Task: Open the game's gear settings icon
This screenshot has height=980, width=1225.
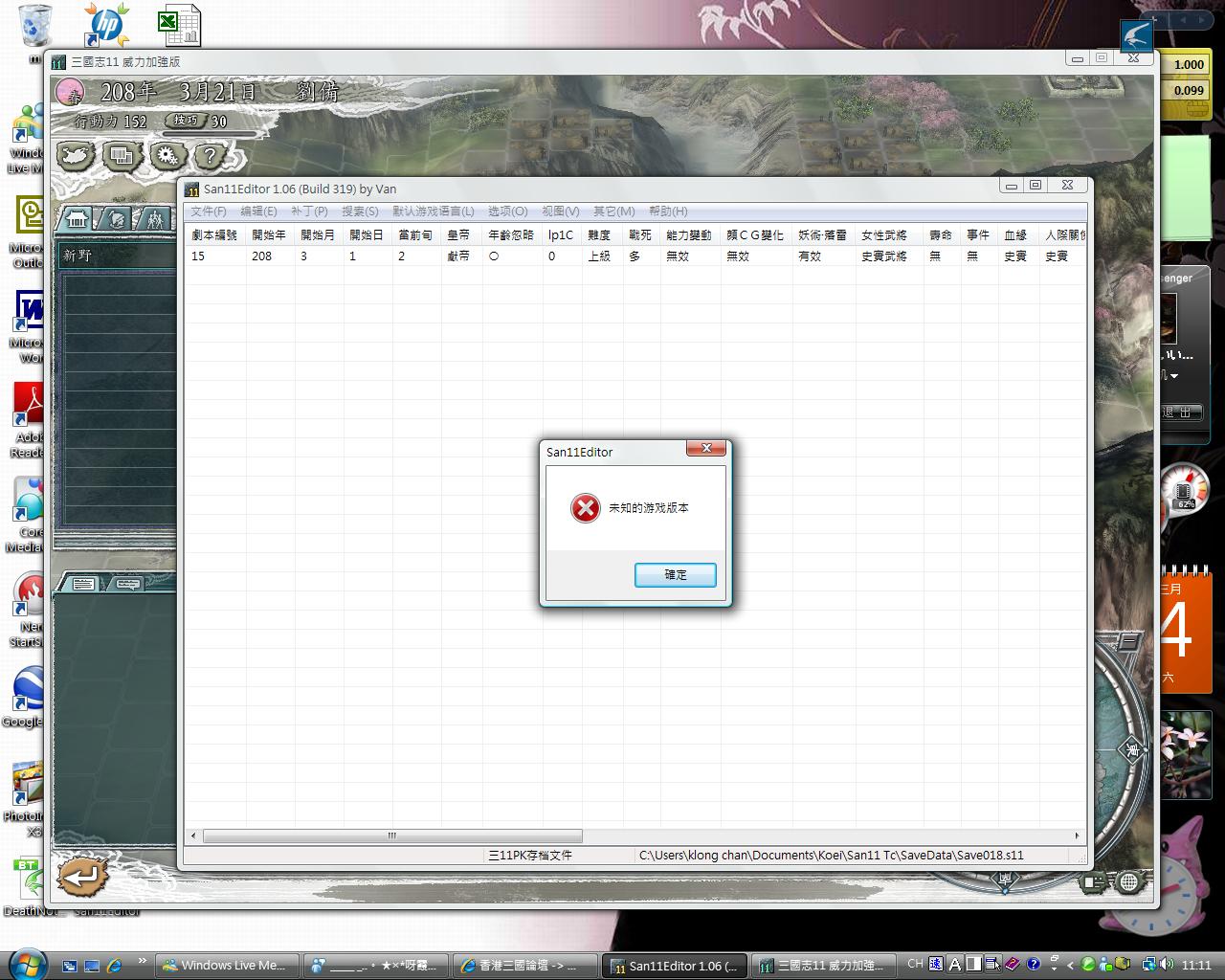Action: (167, 155)
